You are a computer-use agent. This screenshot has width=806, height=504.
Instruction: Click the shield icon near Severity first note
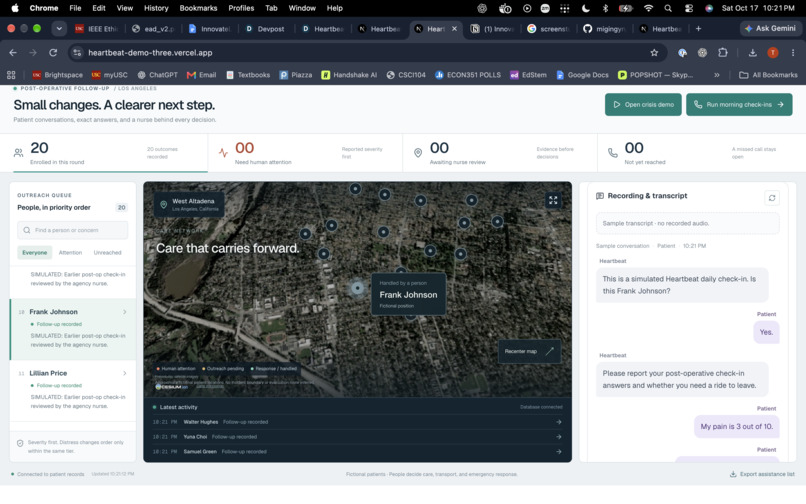[20, 443]
